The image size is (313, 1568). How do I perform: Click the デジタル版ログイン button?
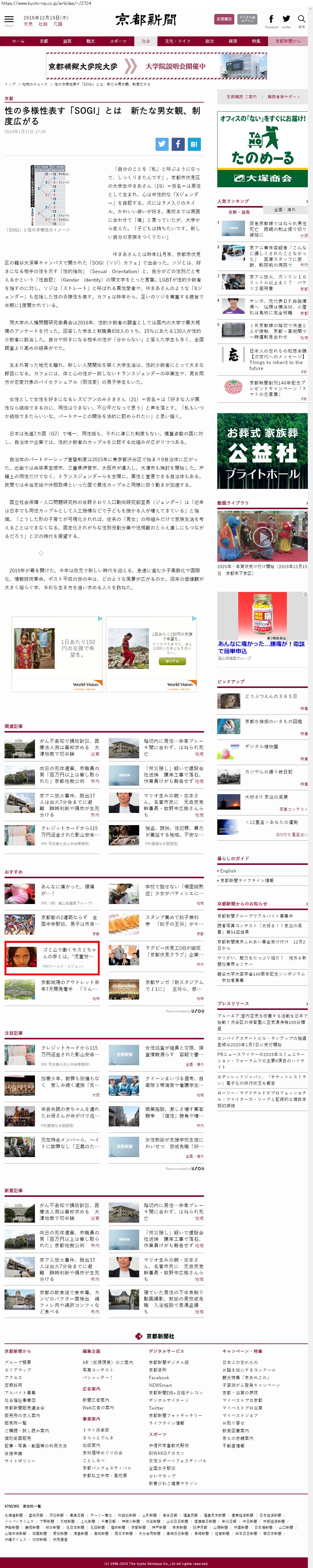click(247, 19)
